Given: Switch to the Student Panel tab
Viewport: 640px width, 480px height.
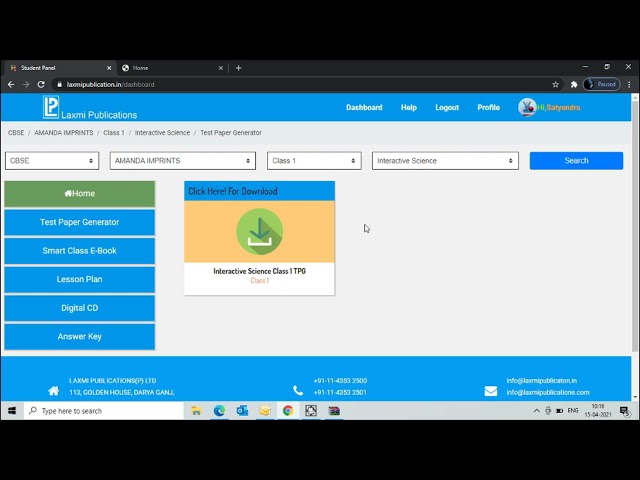Looking at the screenshot, I should [x=60, y=68].
